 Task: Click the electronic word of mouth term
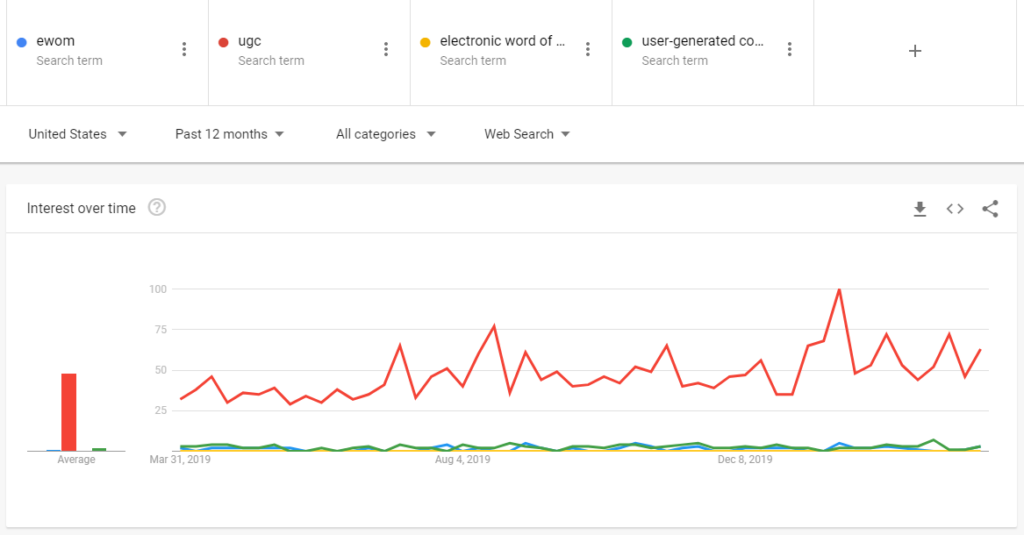click(502, 42)
